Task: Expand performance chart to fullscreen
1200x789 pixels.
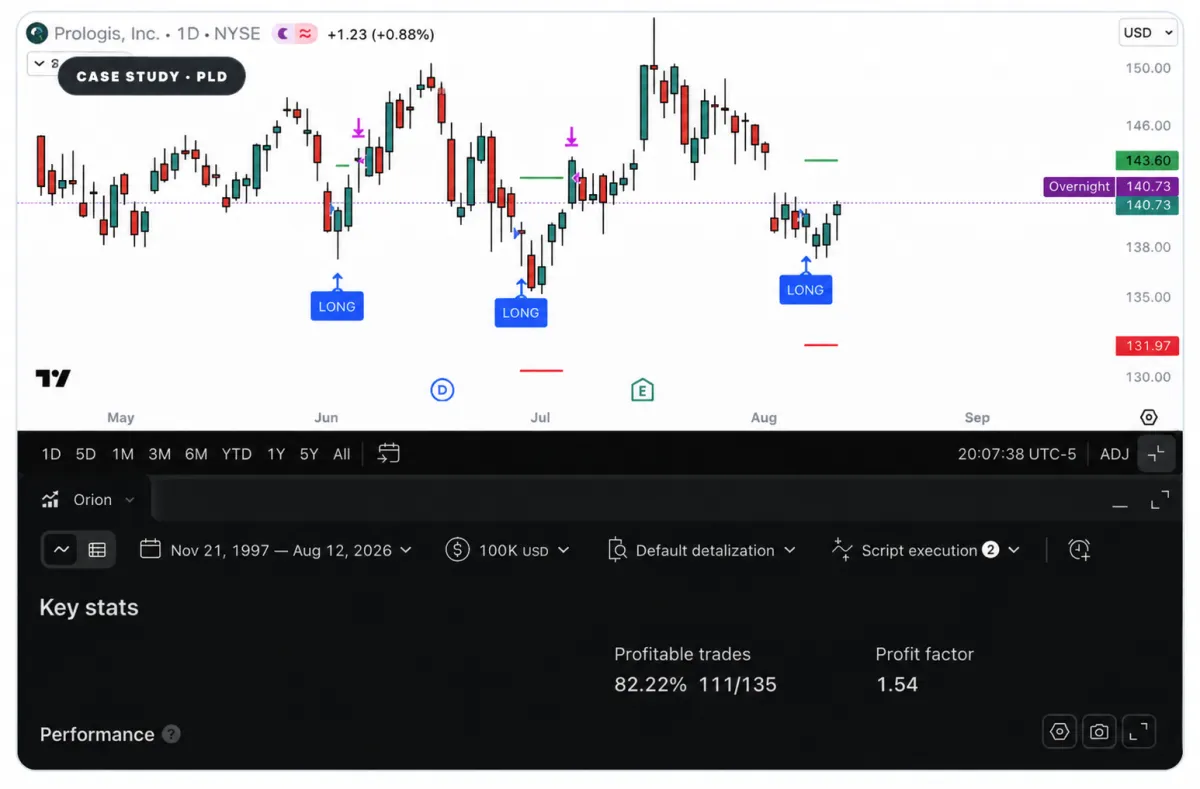Action: [x=1138, y=732]
